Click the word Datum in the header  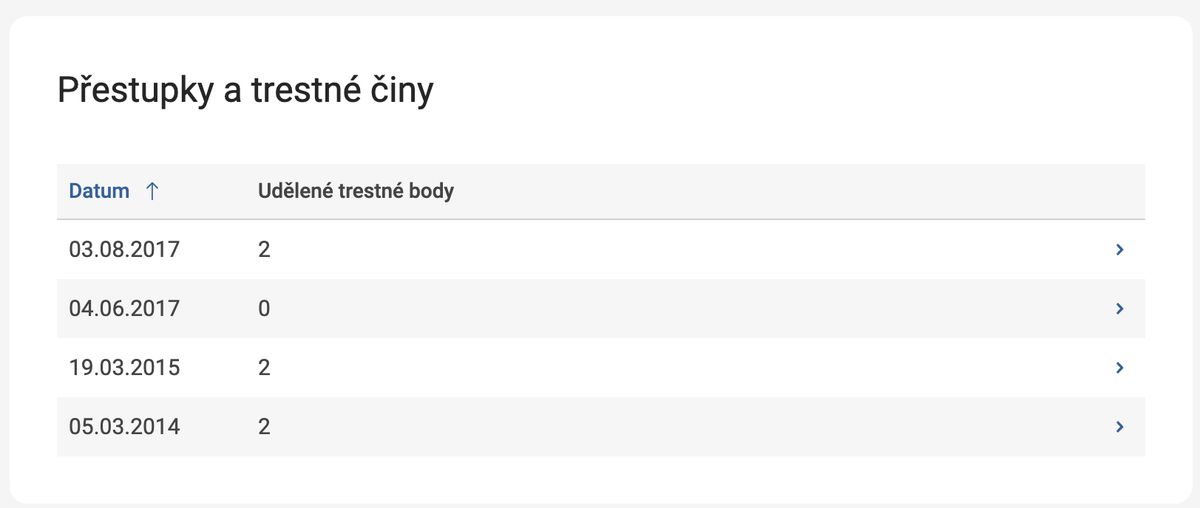pyautogui.click(x=99, y=191)
